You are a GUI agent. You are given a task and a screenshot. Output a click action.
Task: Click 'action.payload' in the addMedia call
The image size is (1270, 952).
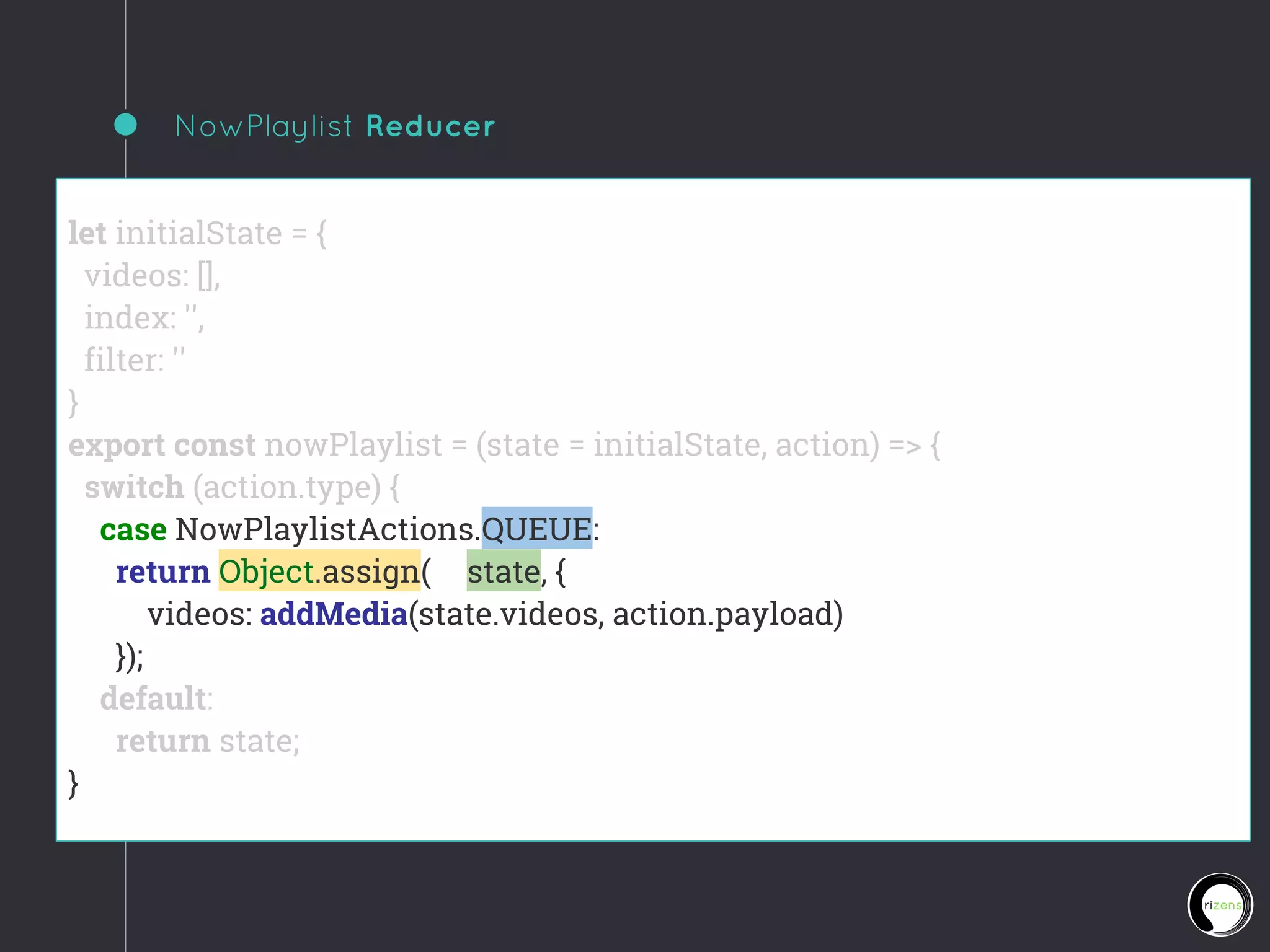722,614
